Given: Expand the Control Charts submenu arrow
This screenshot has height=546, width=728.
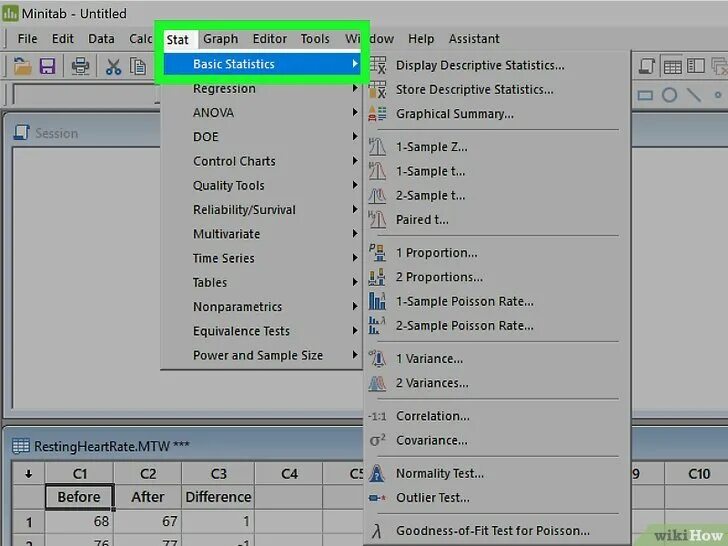Looking at the screenshot, I should (x=355, y=161).
